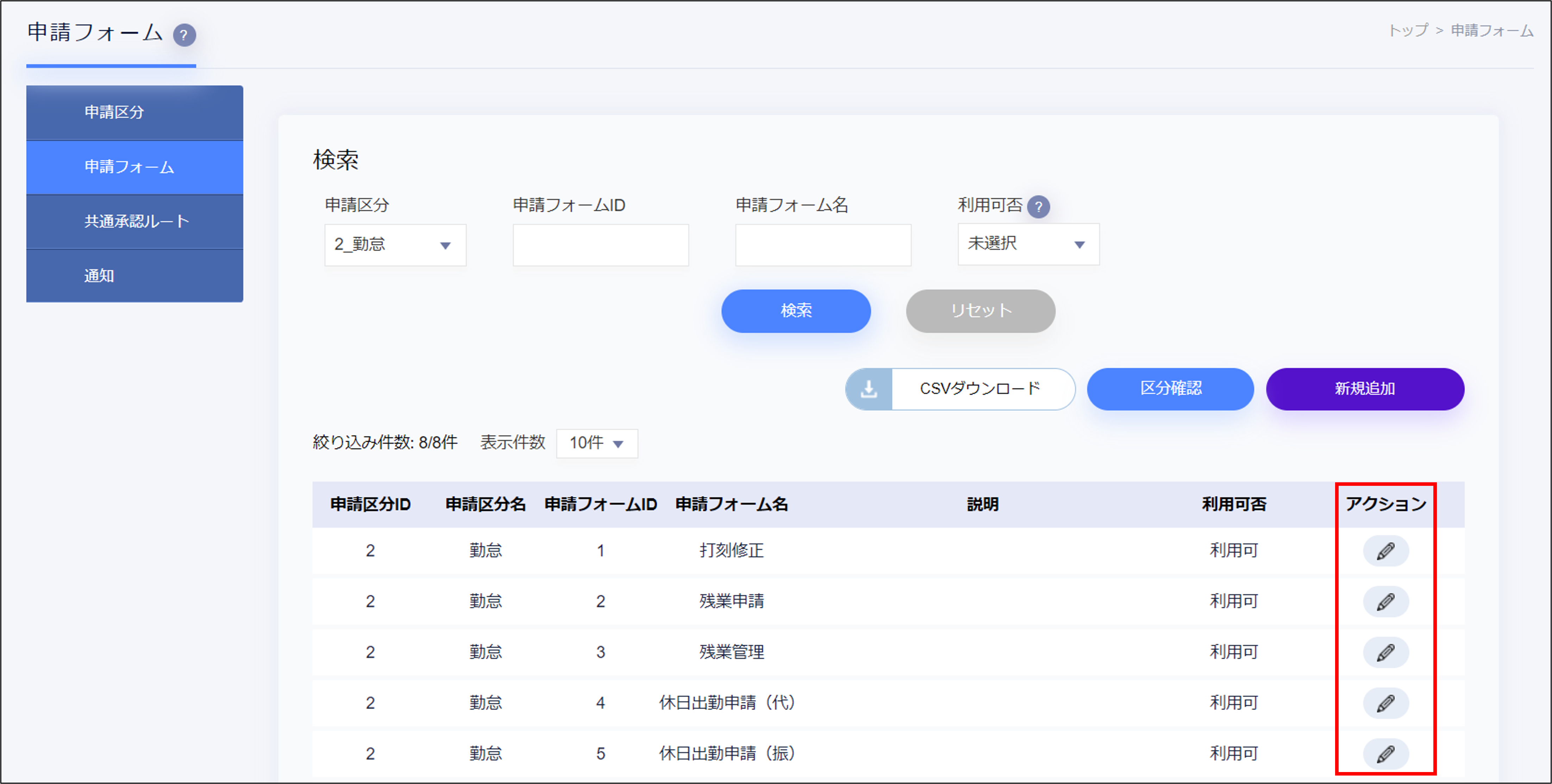Viewport: 1552px width, 784px height.
Task: Open the 申請区分 dropdown showing 2_勤怠
Action: pyautogui.click(x=395, y=245)
